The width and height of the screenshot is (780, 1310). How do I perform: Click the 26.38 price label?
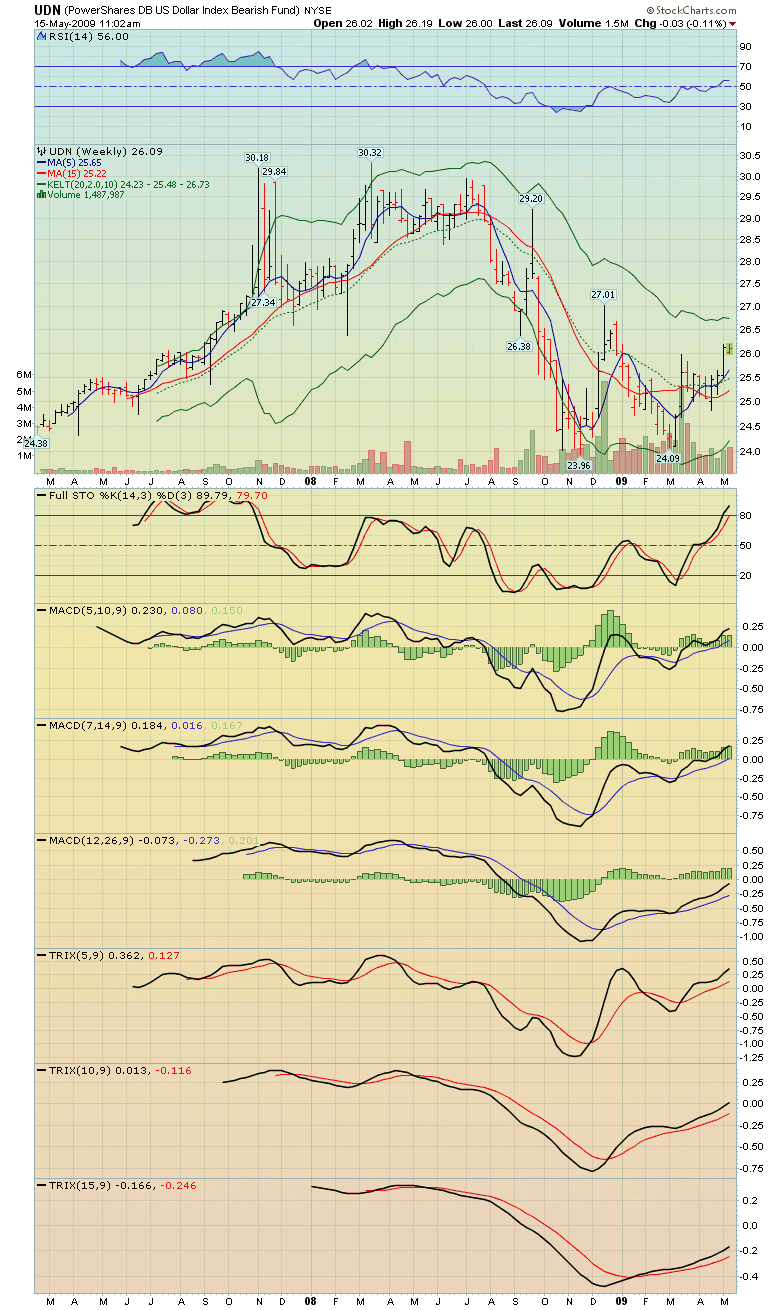519,346
